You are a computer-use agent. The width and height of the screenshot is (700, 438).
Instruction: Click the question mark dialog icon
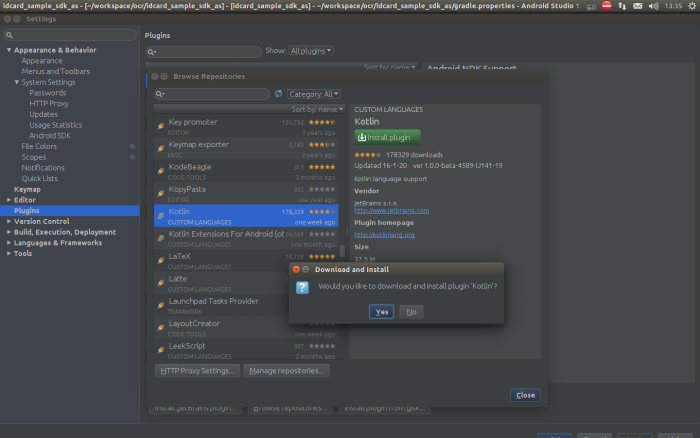click(302, 288)
